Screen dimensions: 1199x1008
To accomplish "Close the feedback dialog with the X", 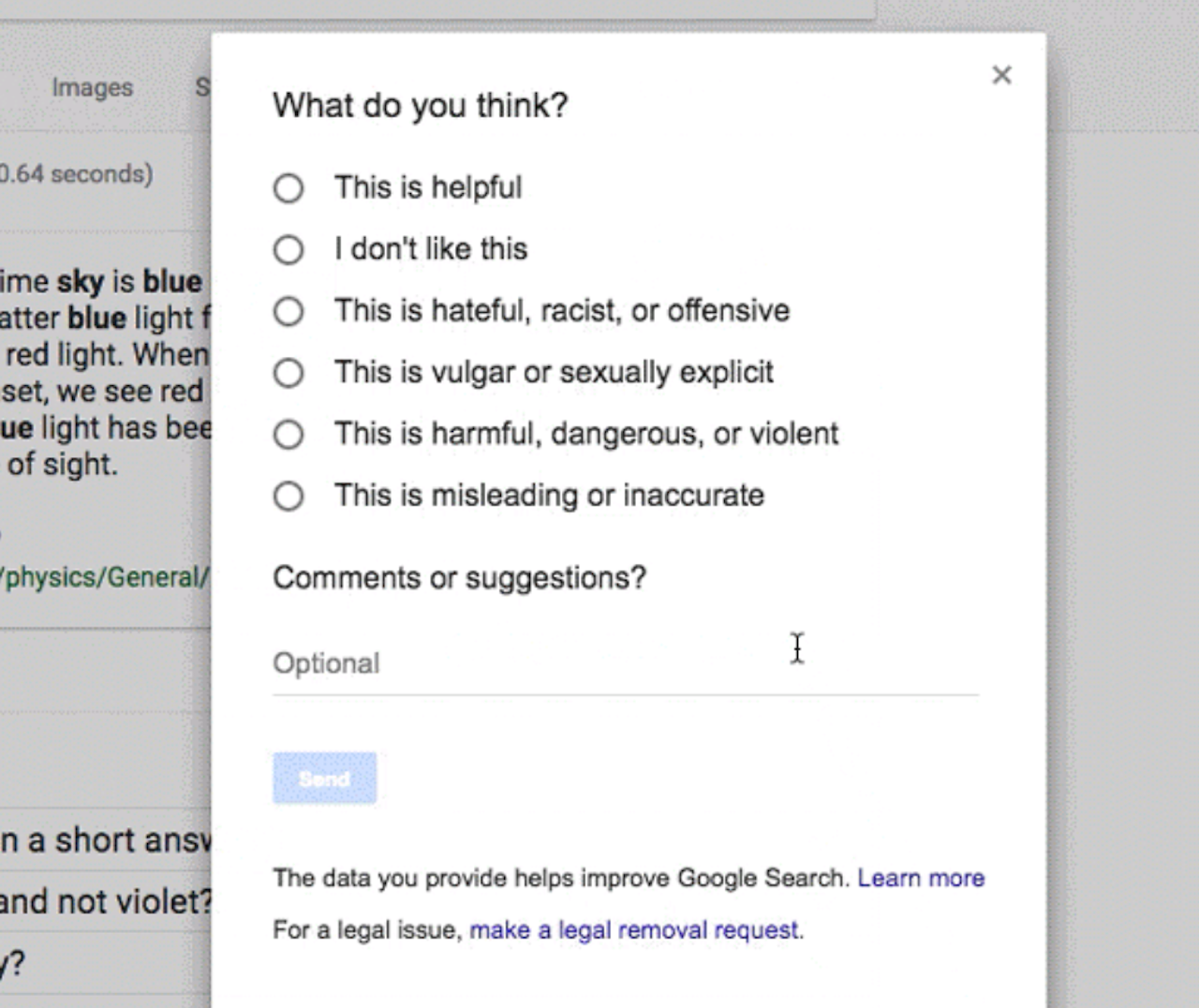I will click(1001, 75).
